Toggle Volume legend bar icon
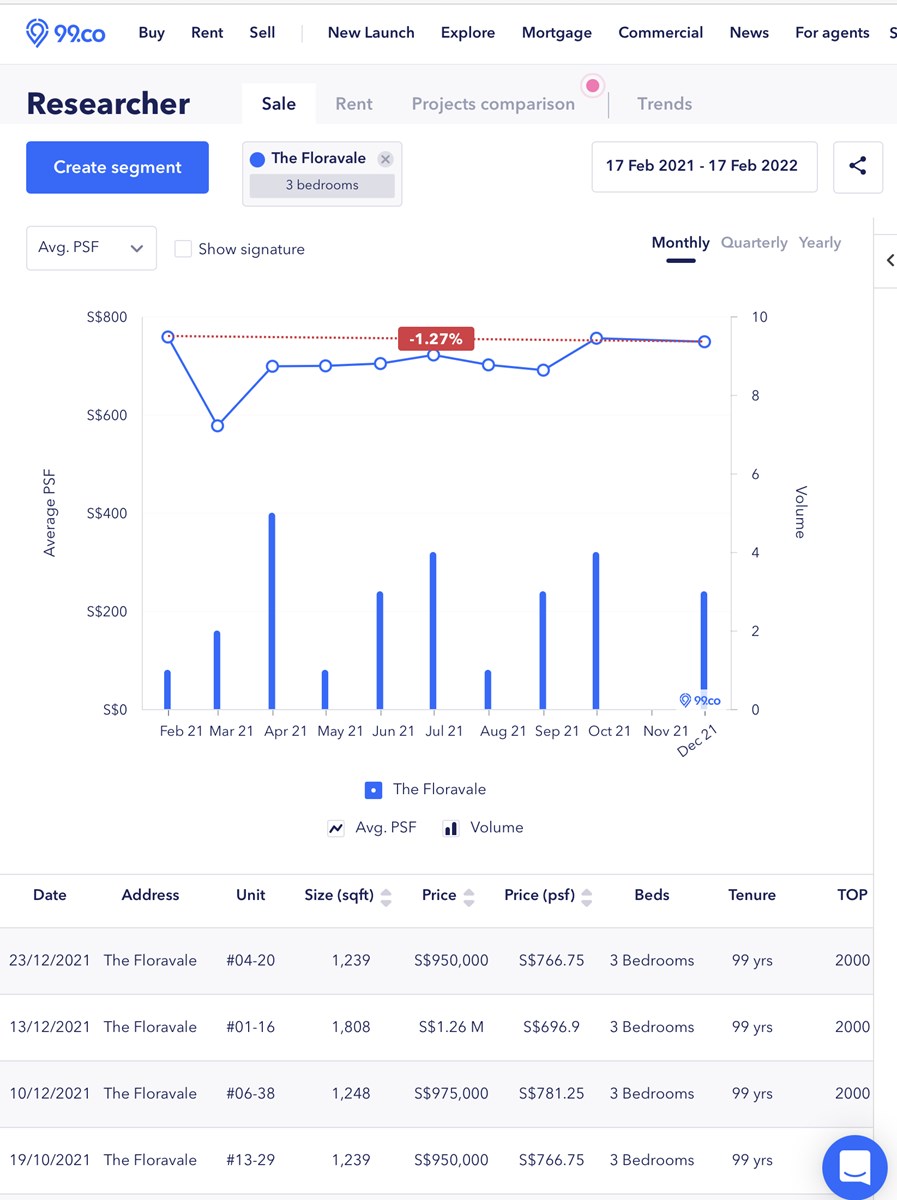 tap(450, 828)
